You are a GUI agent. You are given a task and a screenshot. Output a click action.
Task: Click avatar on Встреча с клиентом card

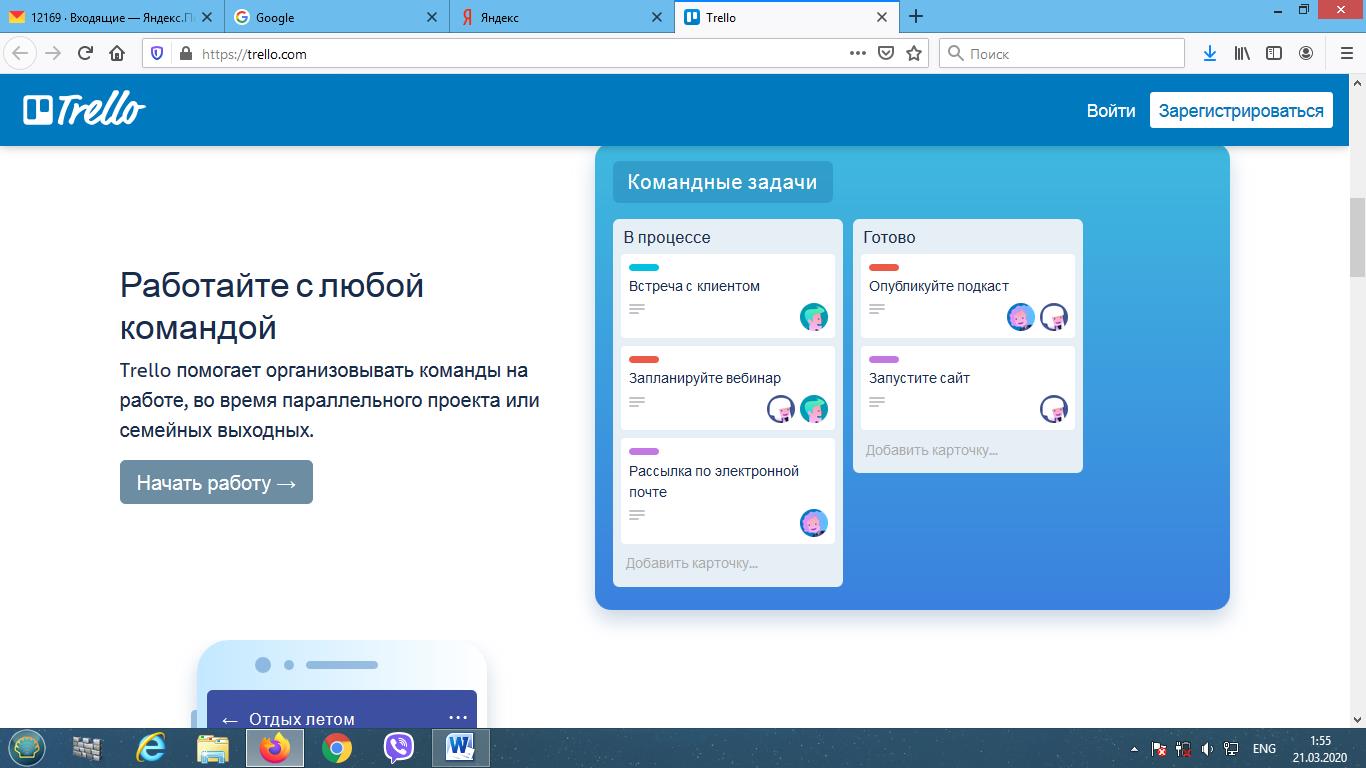814,317
